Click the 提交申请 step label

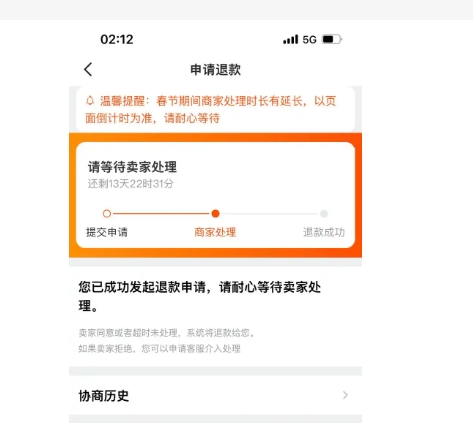coord(107,232)
